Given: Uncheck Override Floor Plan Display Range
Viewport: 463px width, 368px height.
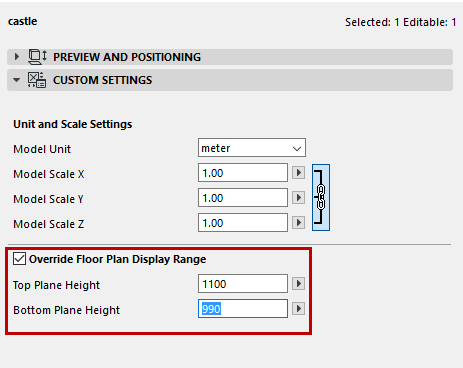Looking at the screenshot, I should point(19,259).
